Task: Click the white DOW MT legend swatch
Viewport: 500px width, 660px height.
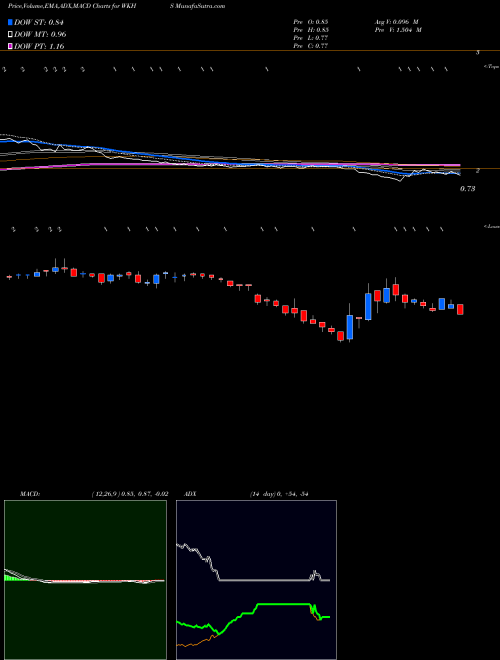Action: [x=11, y=34]
